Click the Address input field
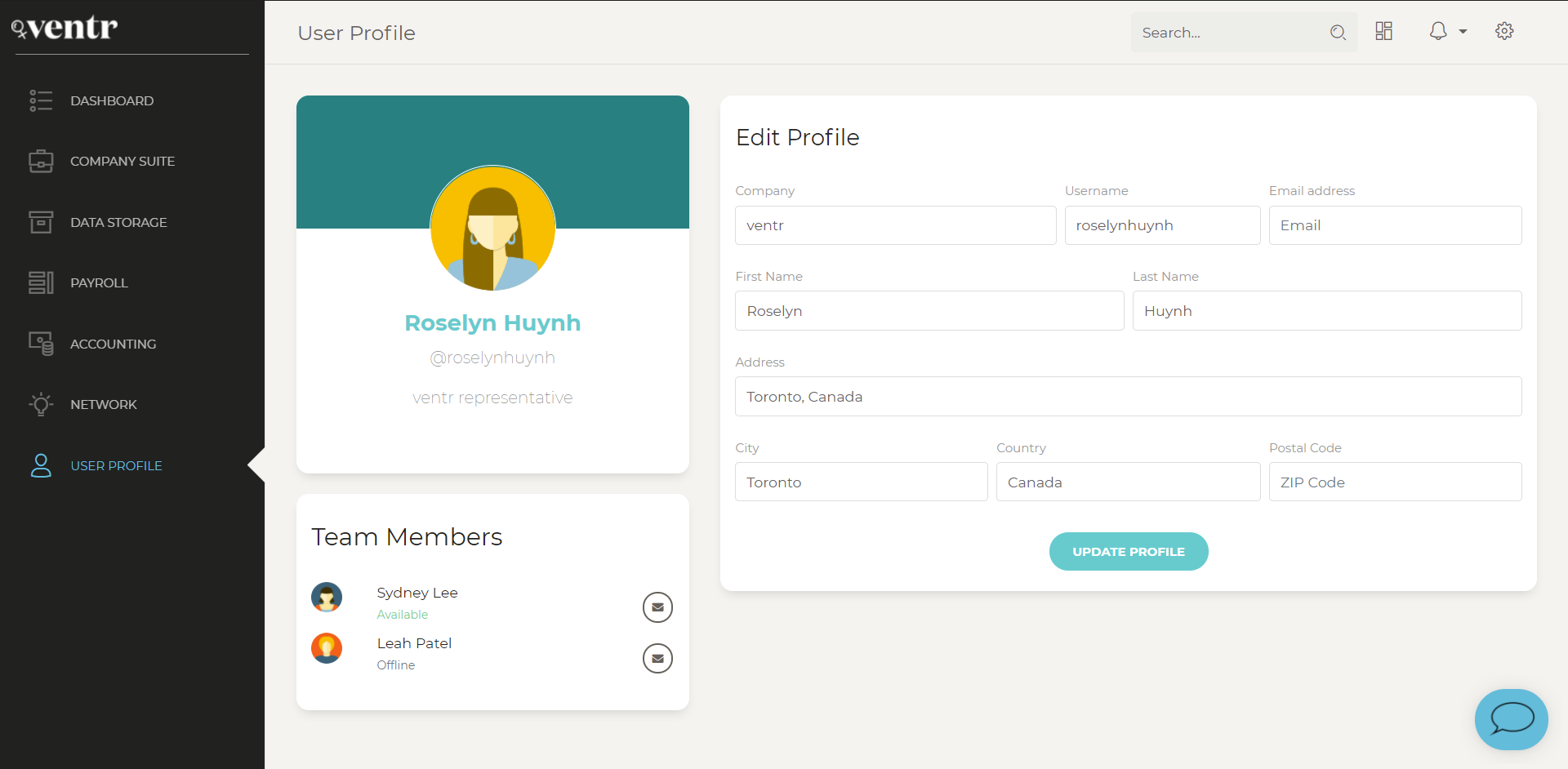Screen dimensions: 1568x769 1129,397
